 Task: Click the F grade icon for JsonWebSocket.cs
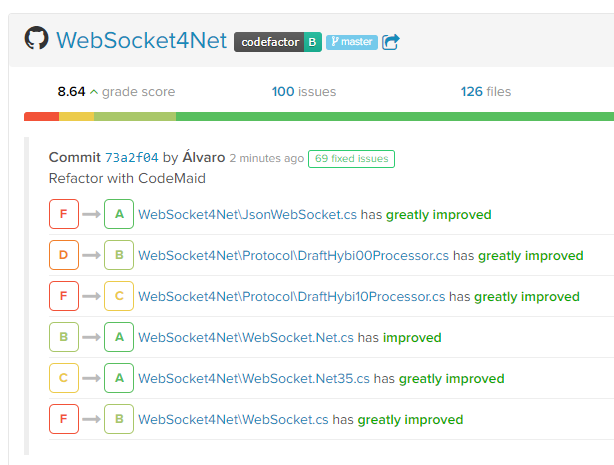[x=64, y=214]
